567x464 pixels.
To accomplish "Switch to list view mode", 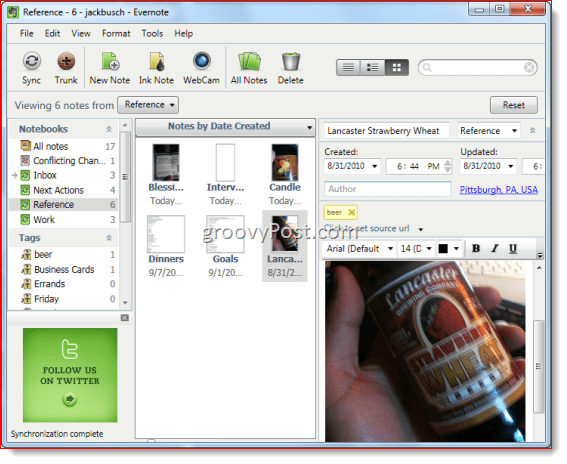I will [348, 67].
